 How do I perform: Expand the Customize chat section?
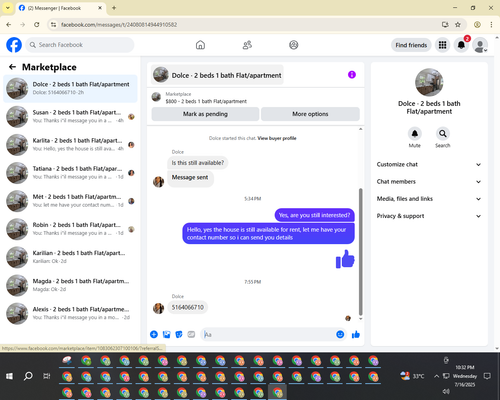(429, 164)
